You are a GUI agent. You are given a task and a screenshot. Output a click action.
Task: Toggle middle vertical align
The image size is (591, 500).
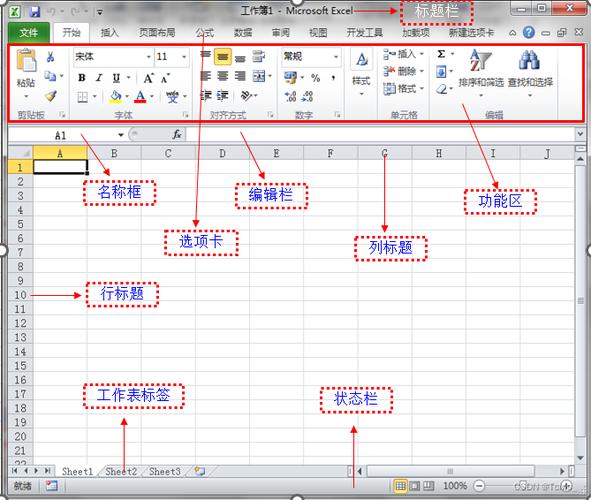pos(223,57)
